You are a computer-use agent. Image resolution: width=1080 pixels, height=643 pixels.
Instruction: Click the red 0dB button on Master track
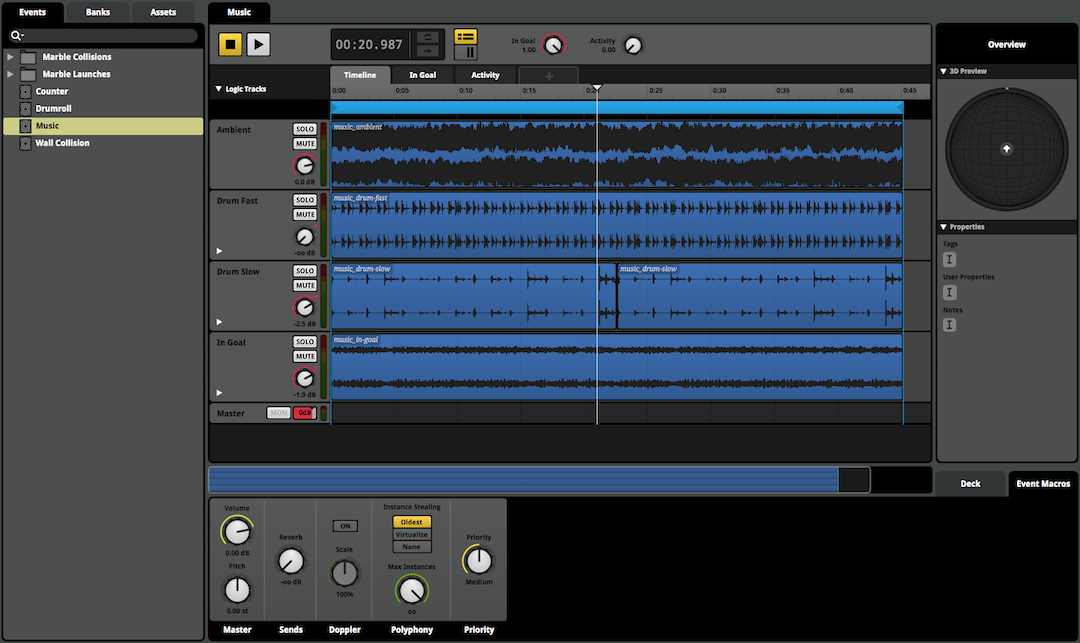click(x=304, y=413)
